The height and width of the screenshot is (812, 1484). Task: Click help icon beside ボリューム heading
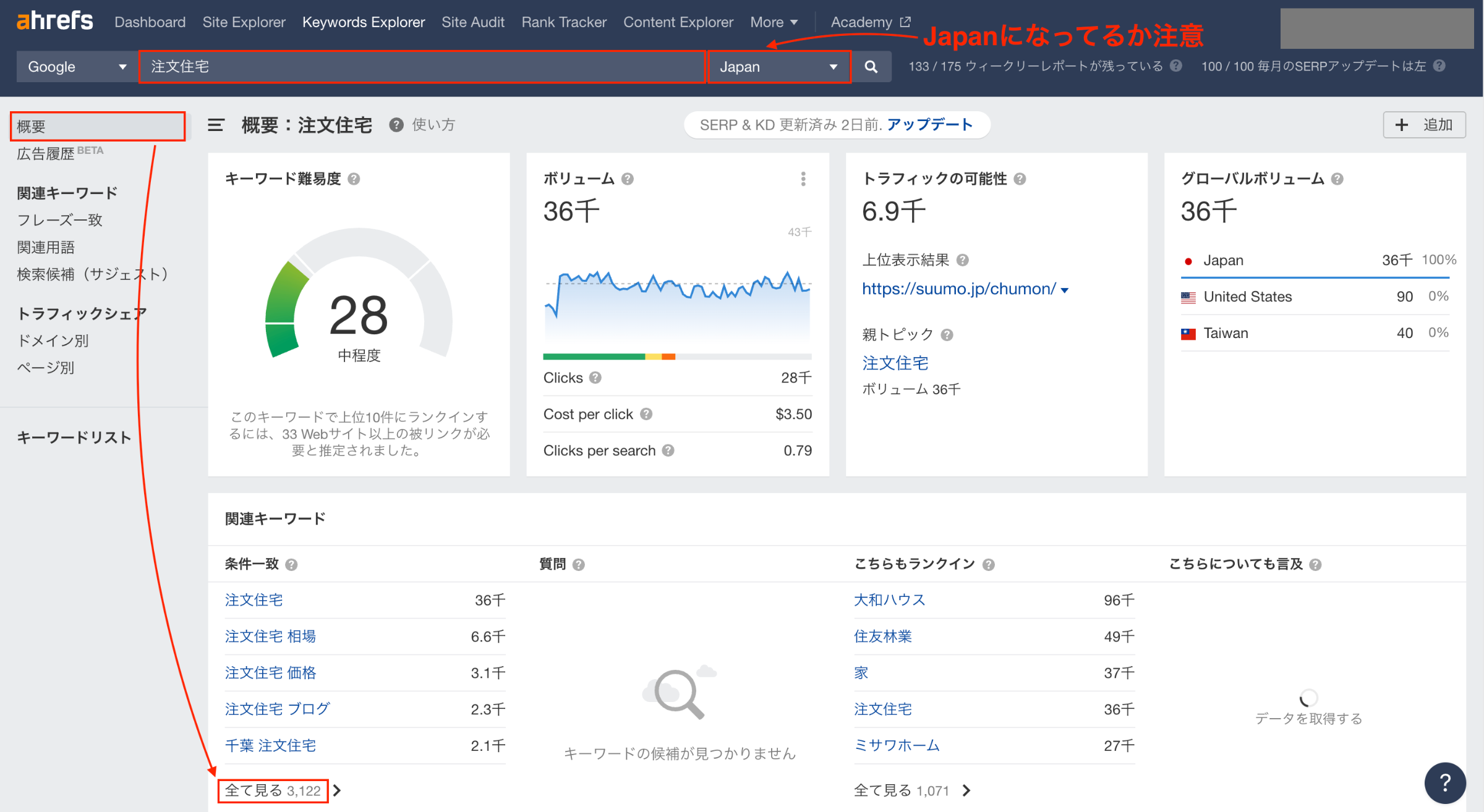pyautogui.click(x=628, y=179)
